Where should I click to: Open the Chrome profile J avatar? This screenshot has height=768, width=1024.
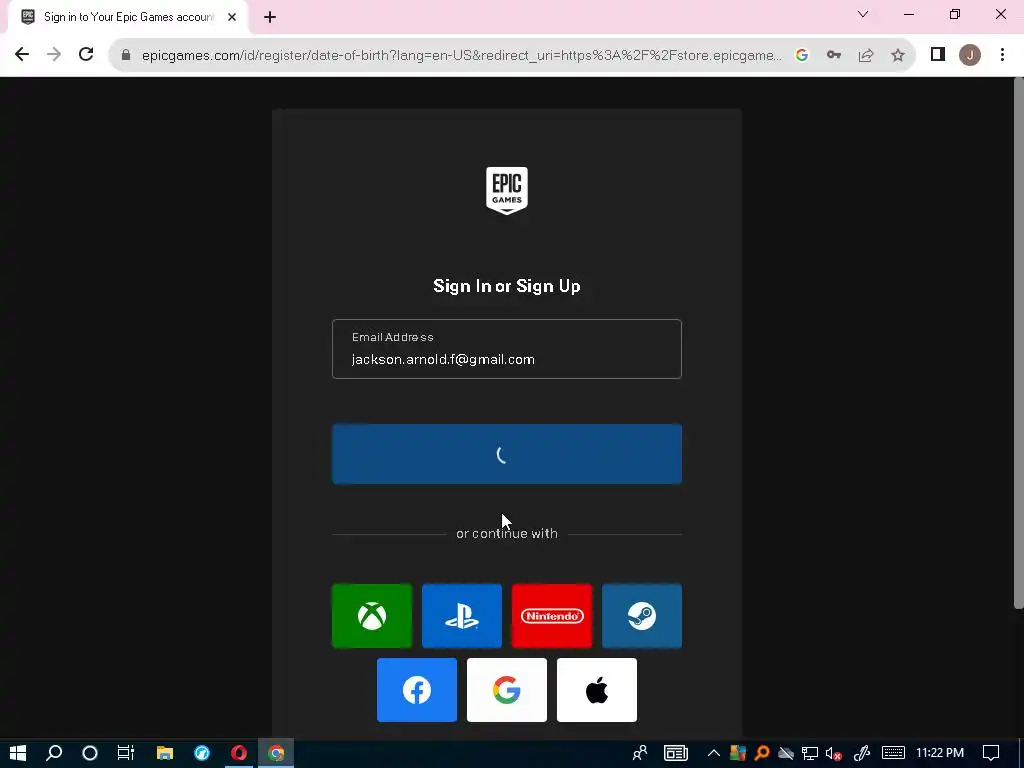click(x=970, y=55)
